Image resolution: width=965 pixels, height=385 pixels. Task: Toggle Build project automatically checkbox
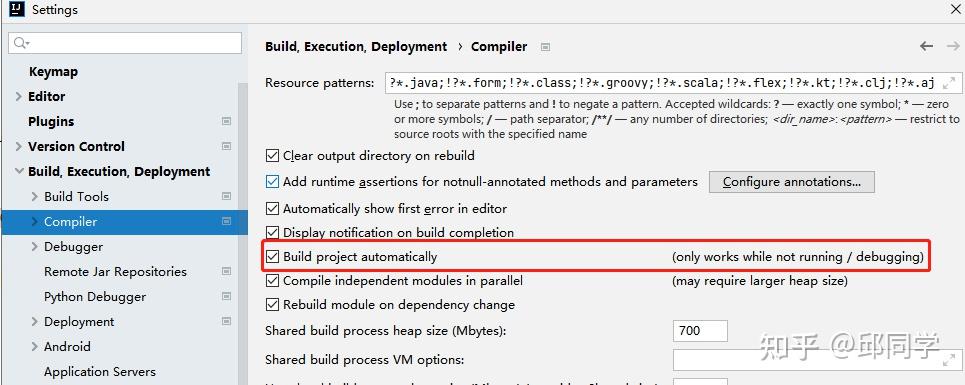272,256
